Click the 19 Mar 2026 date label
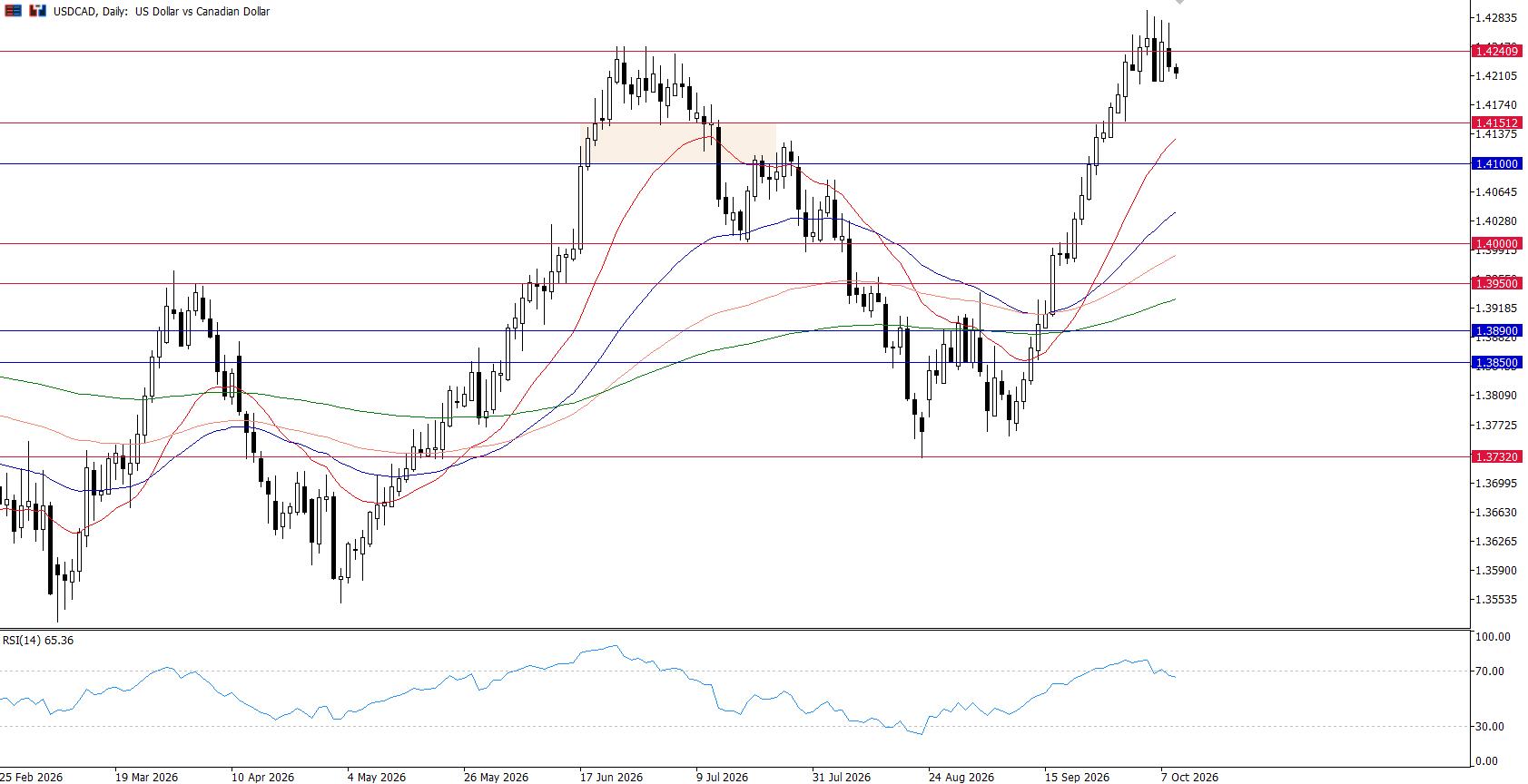Screen dimensions: 1528x784 [x=147, y=778]
